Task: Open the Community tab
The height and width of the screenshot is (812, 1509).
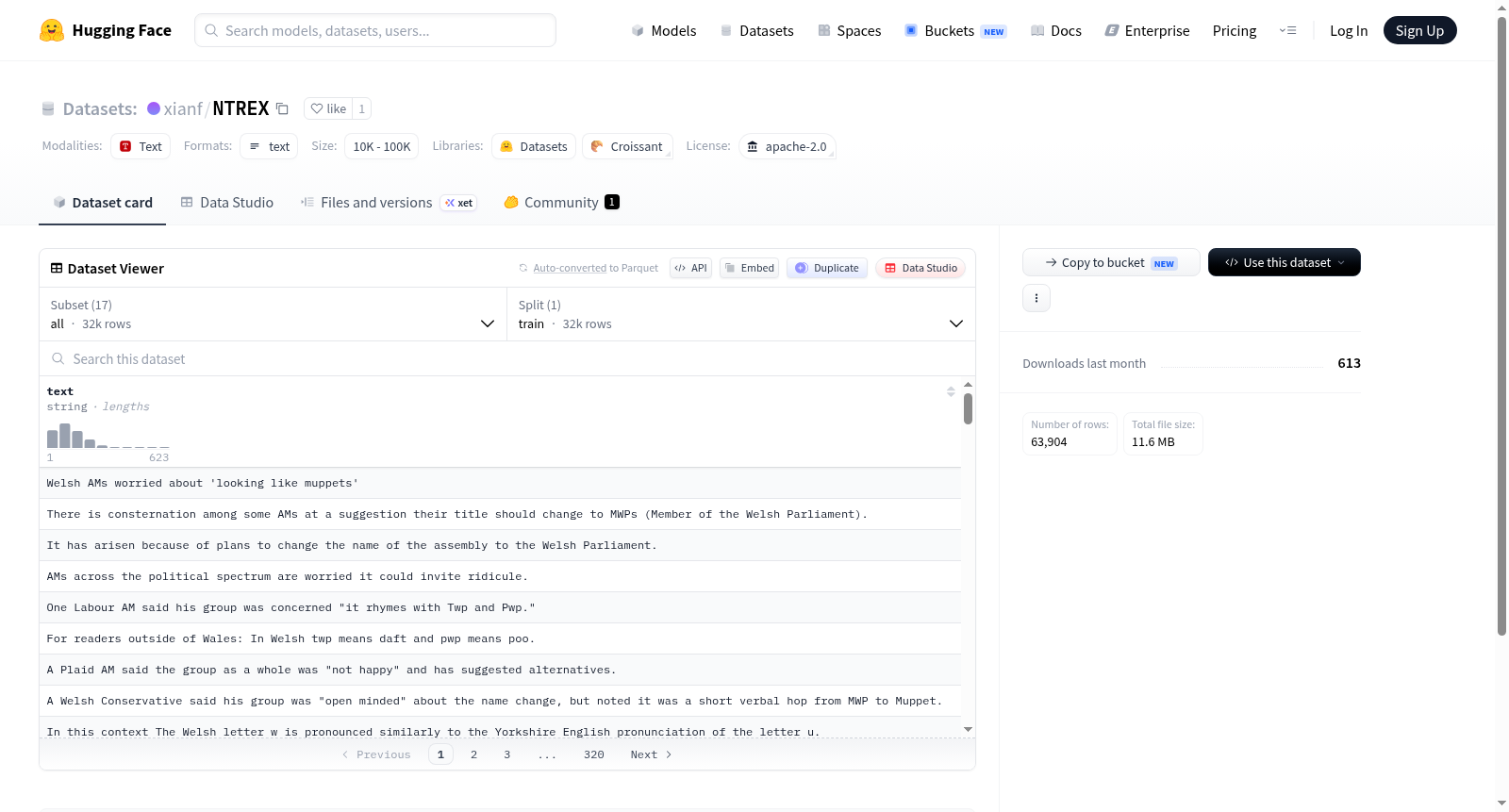Action: 562,202
